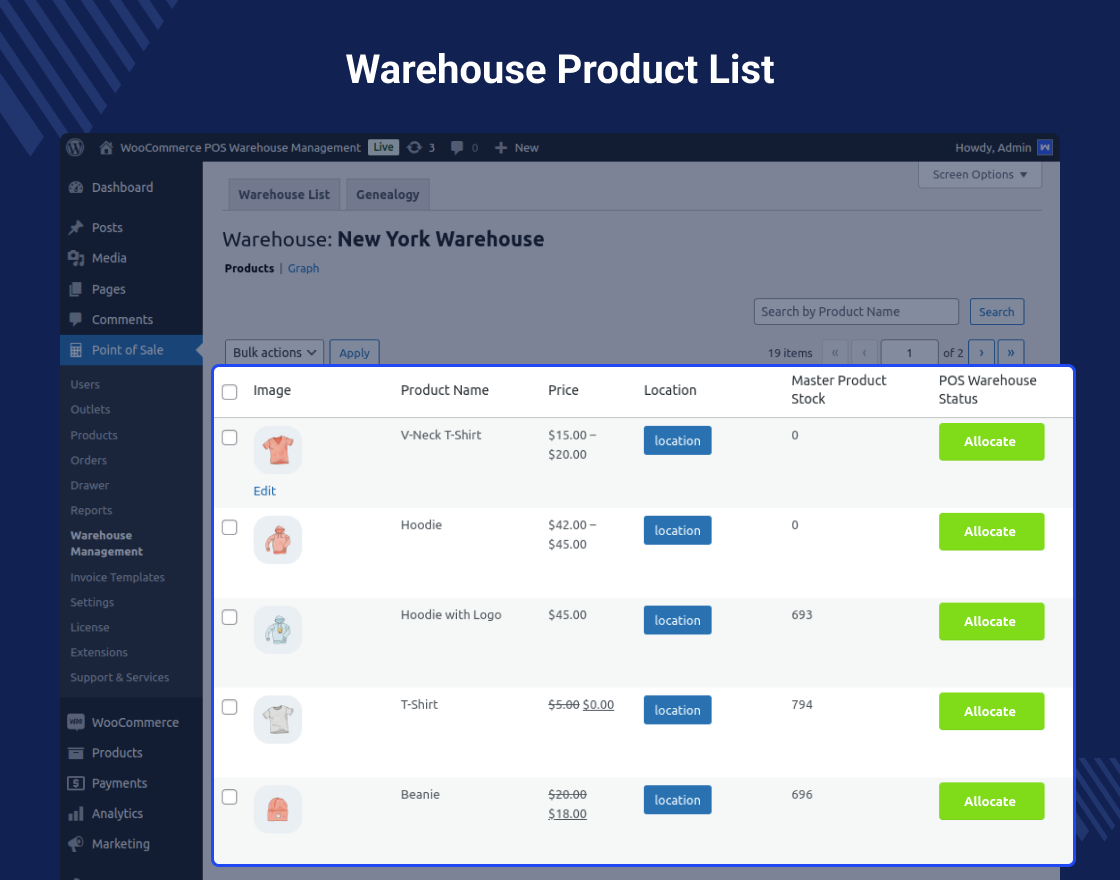Viewport: 1120px width, 880px height.
Task: Check the checkbox next to Hoodie
Action: tap(229, 525)
